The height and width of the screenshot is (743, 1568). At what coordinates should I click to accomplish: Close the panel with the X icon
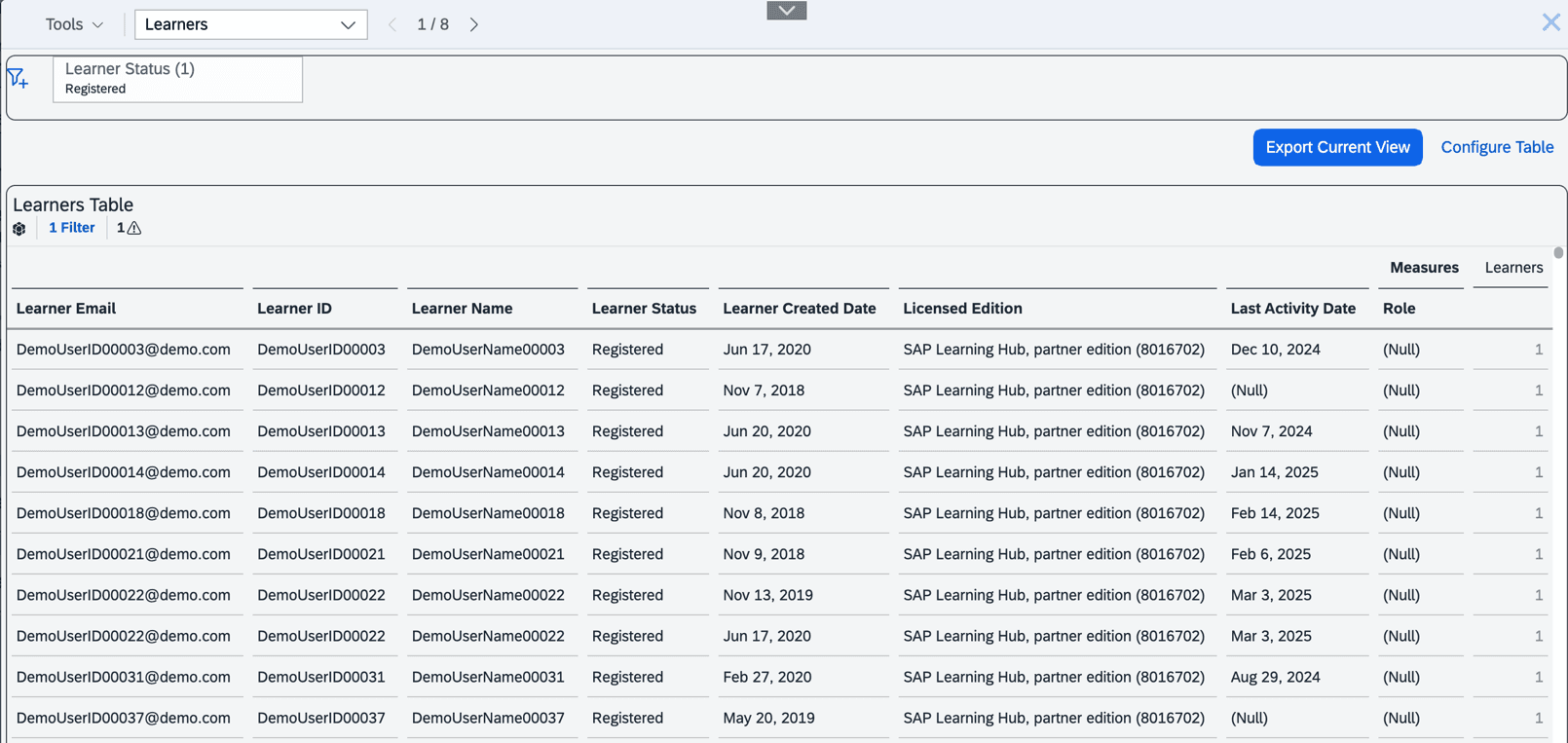point(1550,22)
